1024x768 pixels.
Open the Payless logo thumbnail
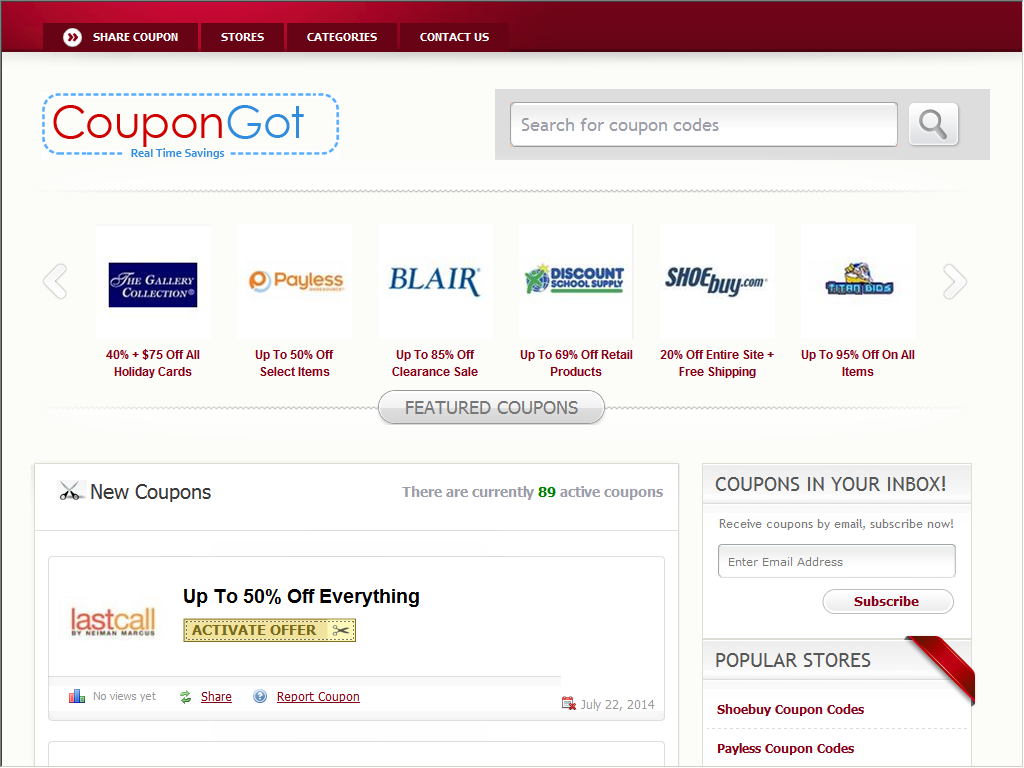296,281
